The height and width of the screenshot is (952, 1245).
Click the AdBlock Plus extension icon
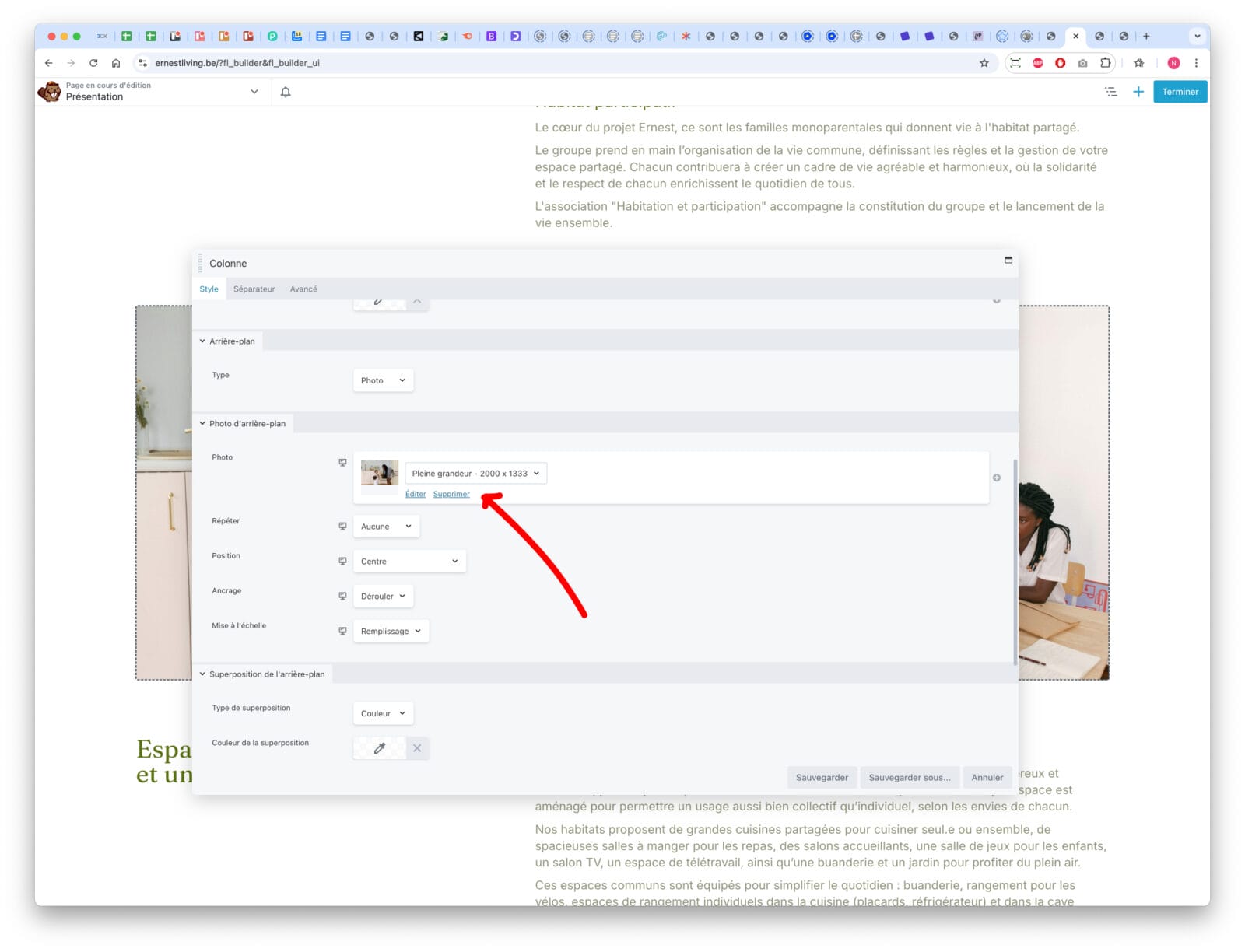tap(1037, 63)
